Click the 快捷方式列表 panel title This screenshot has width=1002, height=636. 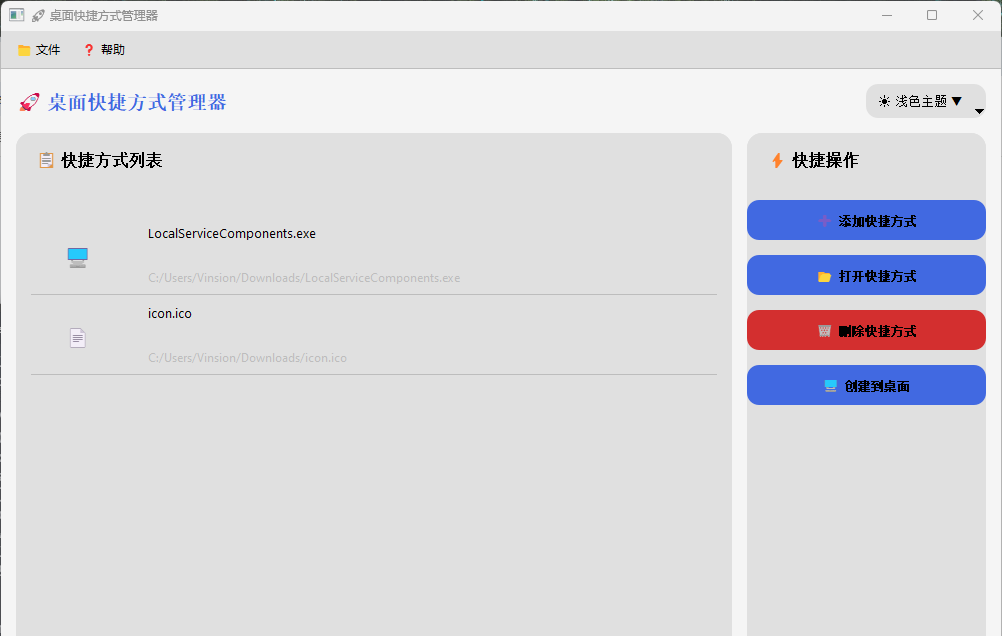(x=112, y=160)
